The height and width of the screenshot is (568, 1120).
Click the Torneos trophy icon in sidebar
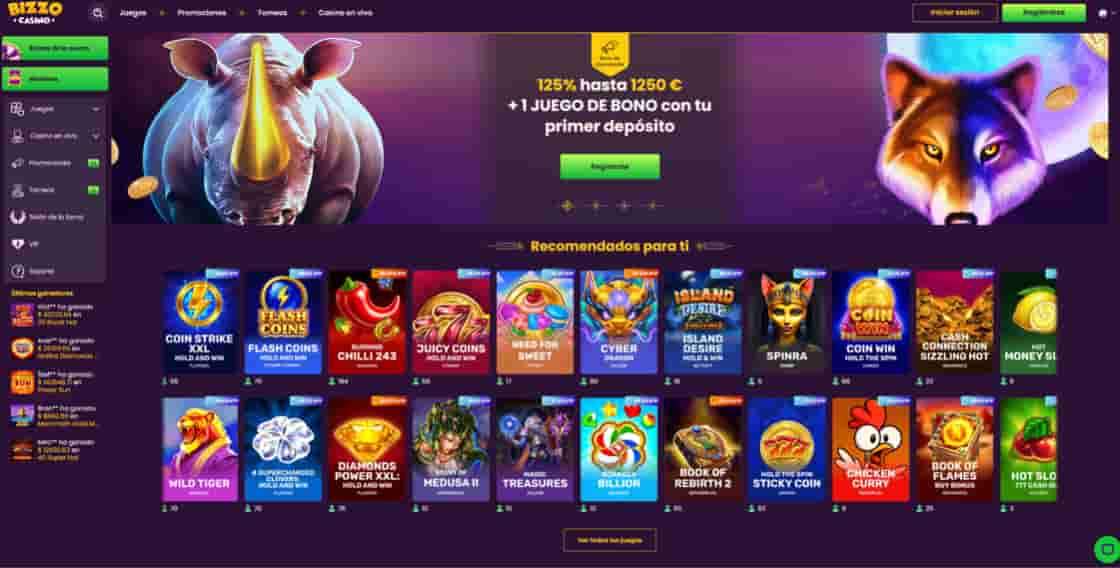coord(18,190)
